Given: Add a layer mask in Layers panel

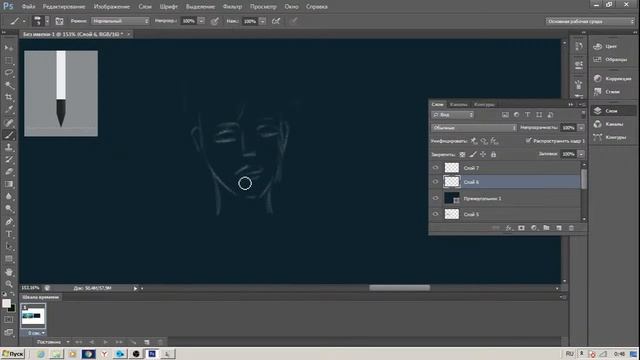Looking at the screenshot, I should pos(521,228).
